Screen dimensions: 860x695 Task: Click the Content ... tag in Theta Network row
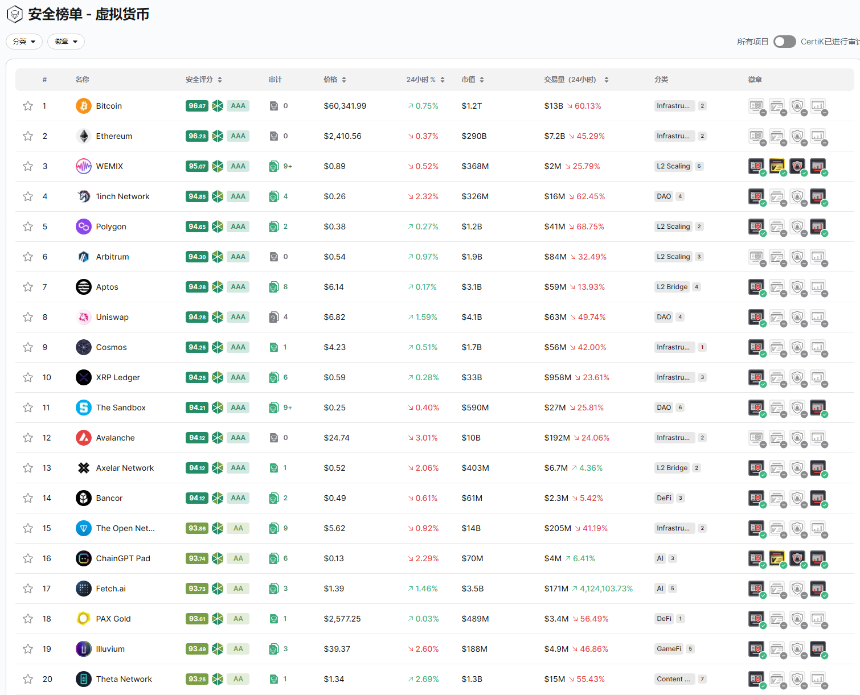coord(674,679)
